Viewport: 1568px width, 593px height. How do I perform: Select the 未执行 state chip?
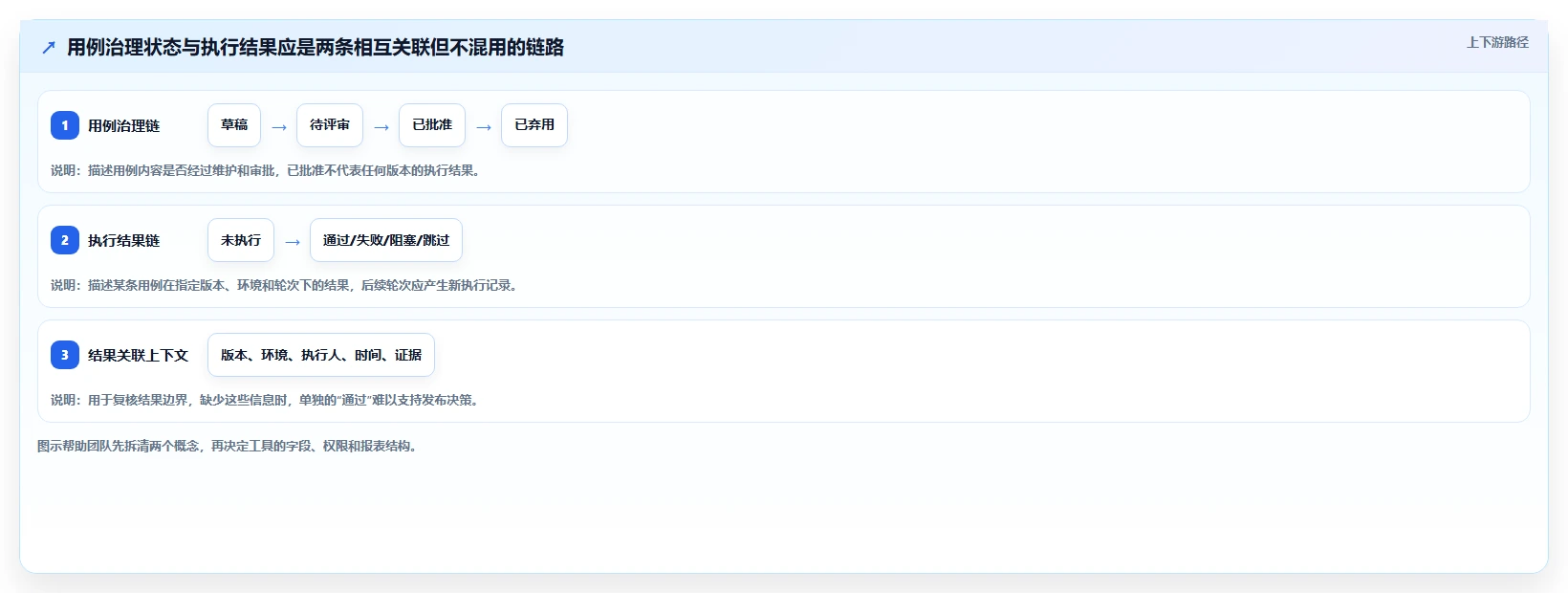(241, 240)
